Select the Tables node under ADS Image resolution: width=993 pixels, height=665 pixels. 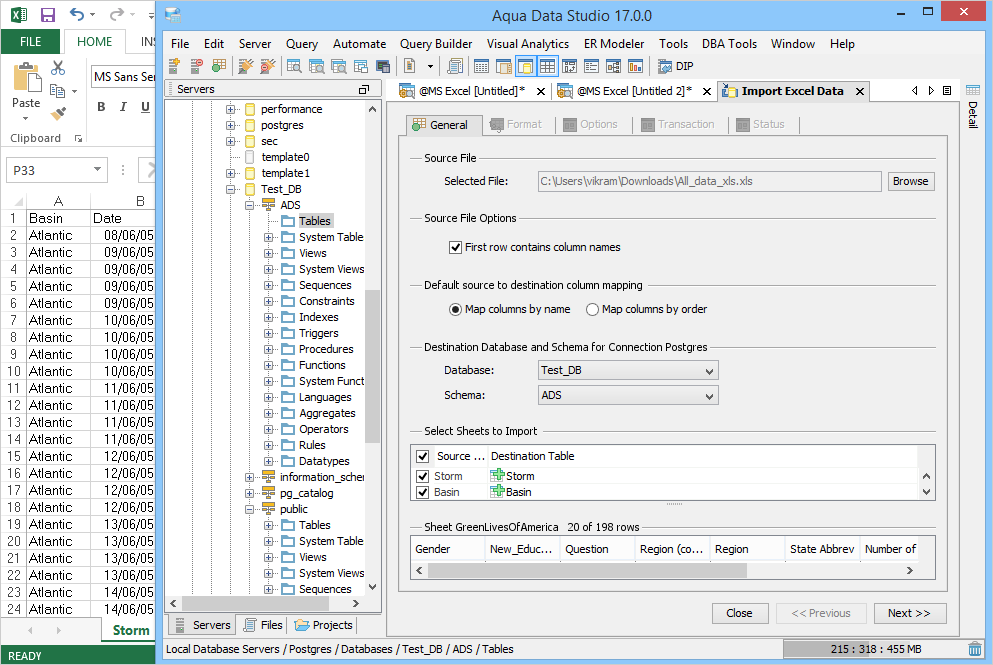coord(314,221)
